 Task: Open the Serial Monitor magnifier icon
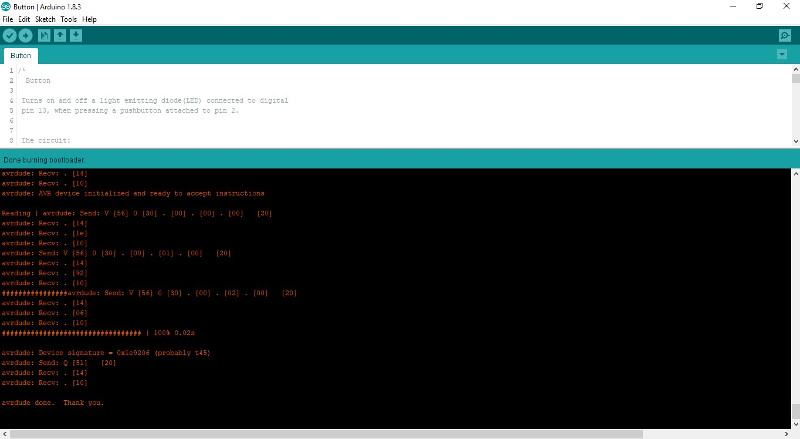click(785, 35)
